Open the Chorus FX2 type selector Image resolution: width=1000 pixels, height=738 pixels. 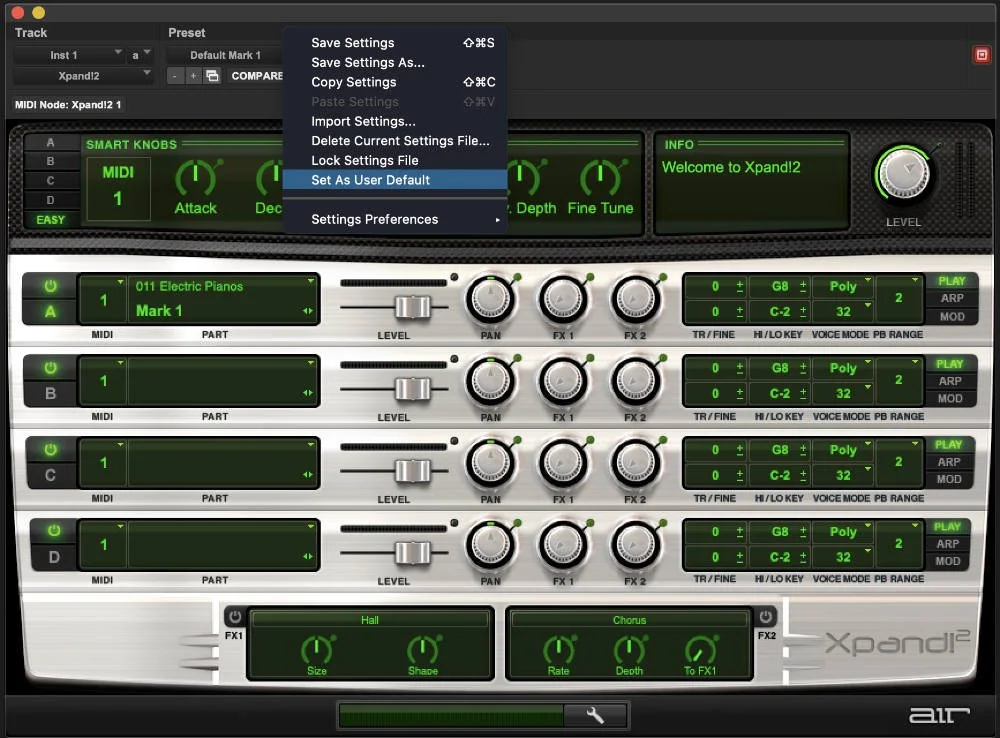click(x=629, y=619)
